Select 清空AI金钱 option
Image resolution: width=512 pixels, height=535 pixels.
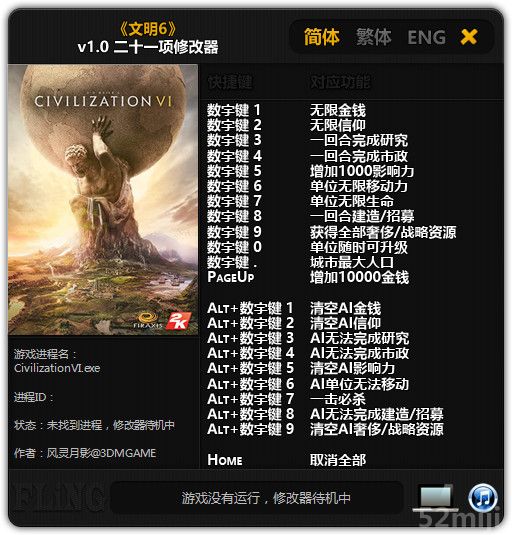pyautogui.click(x=345, y=308)
